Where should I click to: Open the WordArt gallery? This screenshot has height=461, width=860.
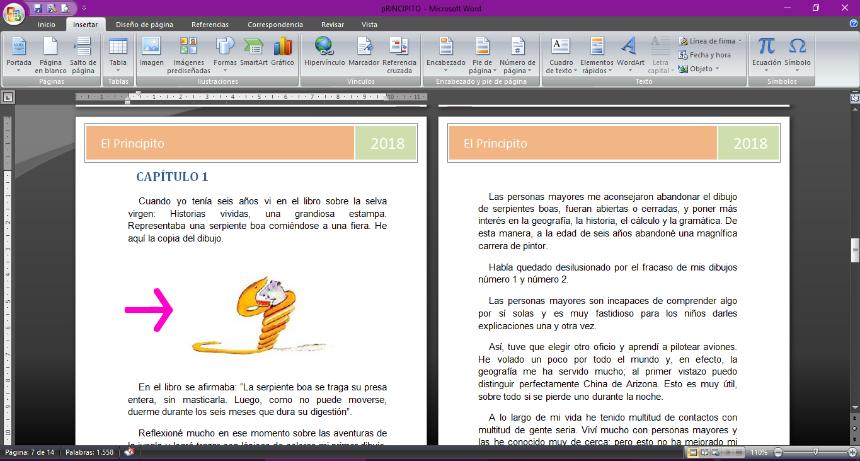tap(630, 55)
